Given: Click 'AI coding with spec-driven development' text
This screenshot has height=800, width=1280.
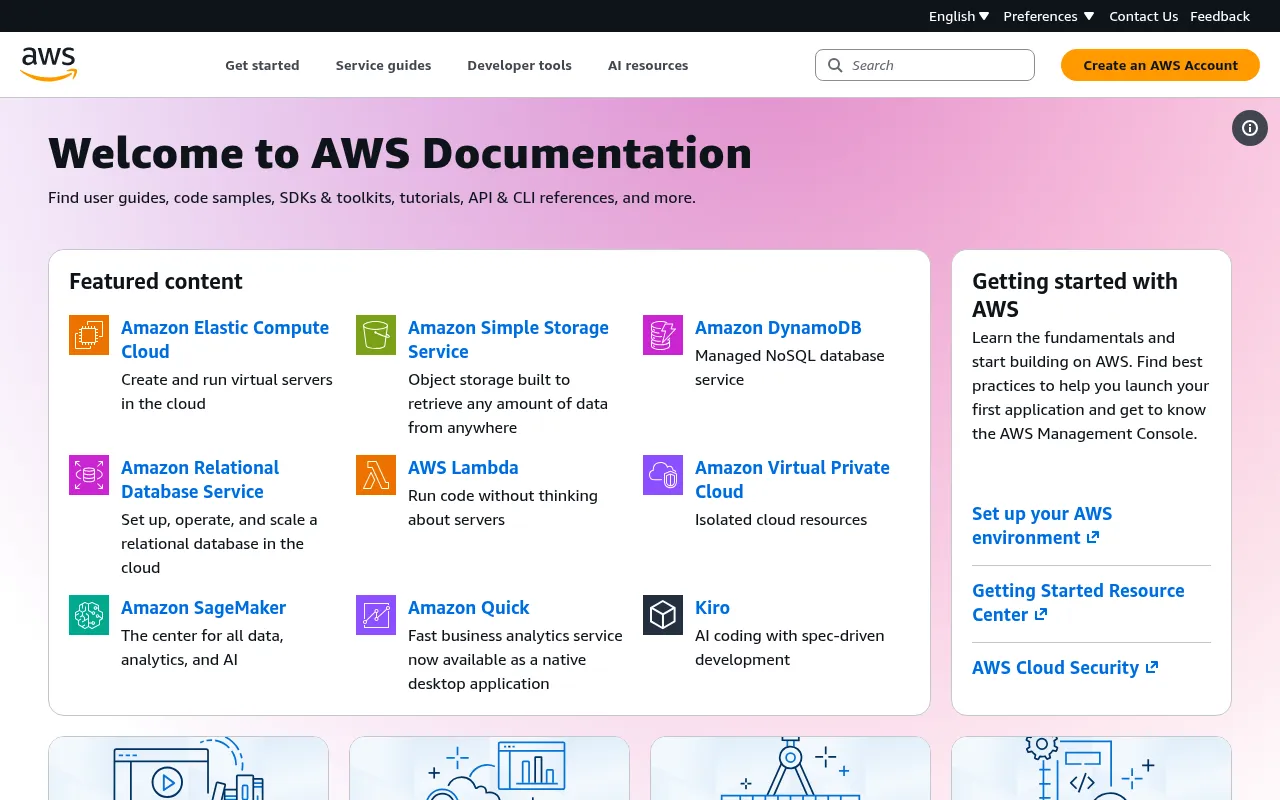Looking at the screenshot, I should [x=790, y=647].
